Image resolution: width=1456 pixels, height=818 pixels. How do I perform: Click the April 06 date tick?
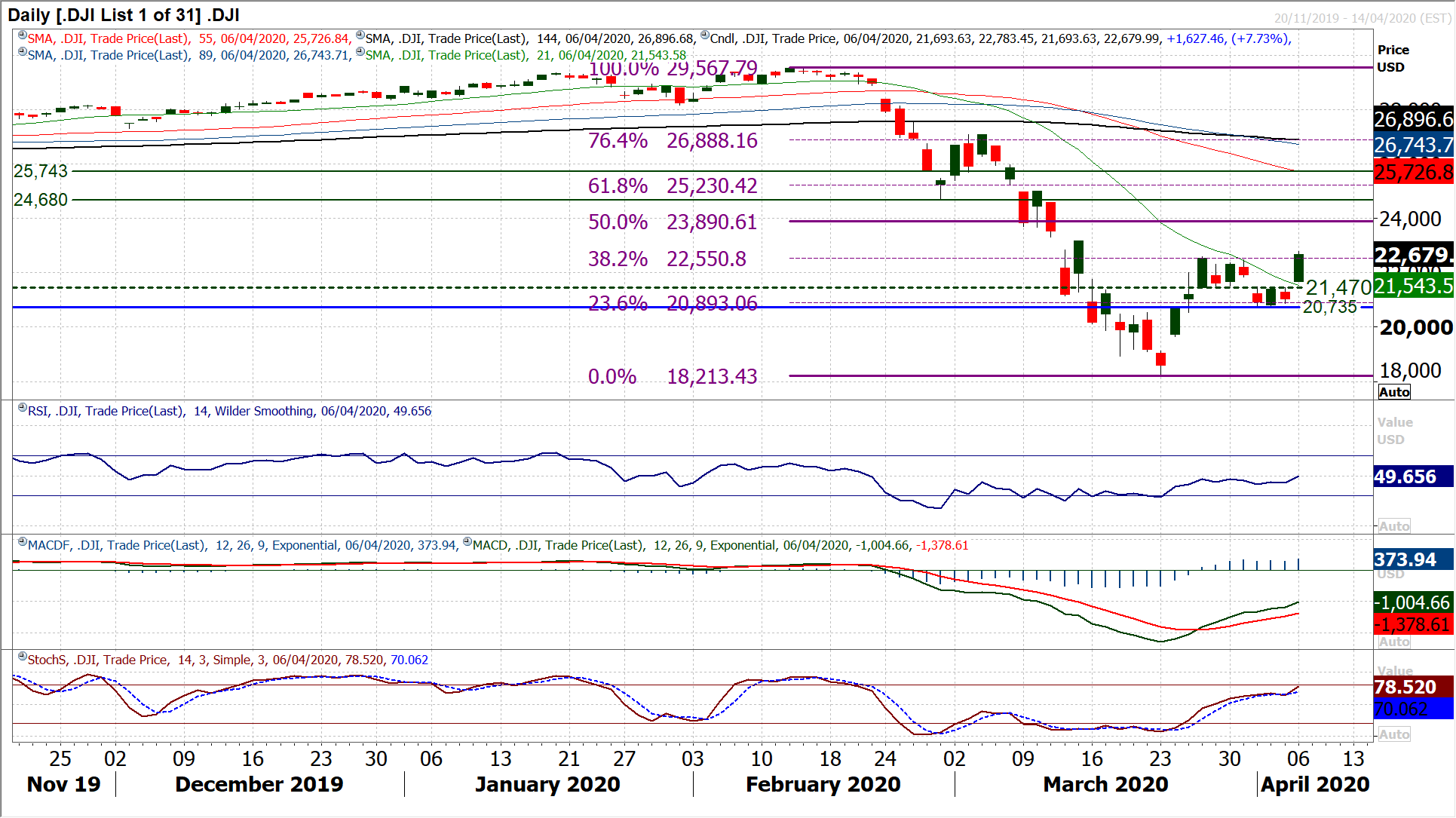1298,758
